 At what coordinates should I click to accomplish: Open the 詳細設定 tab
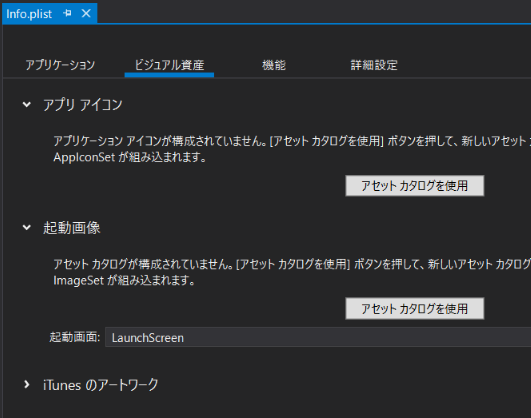(374, 65)
